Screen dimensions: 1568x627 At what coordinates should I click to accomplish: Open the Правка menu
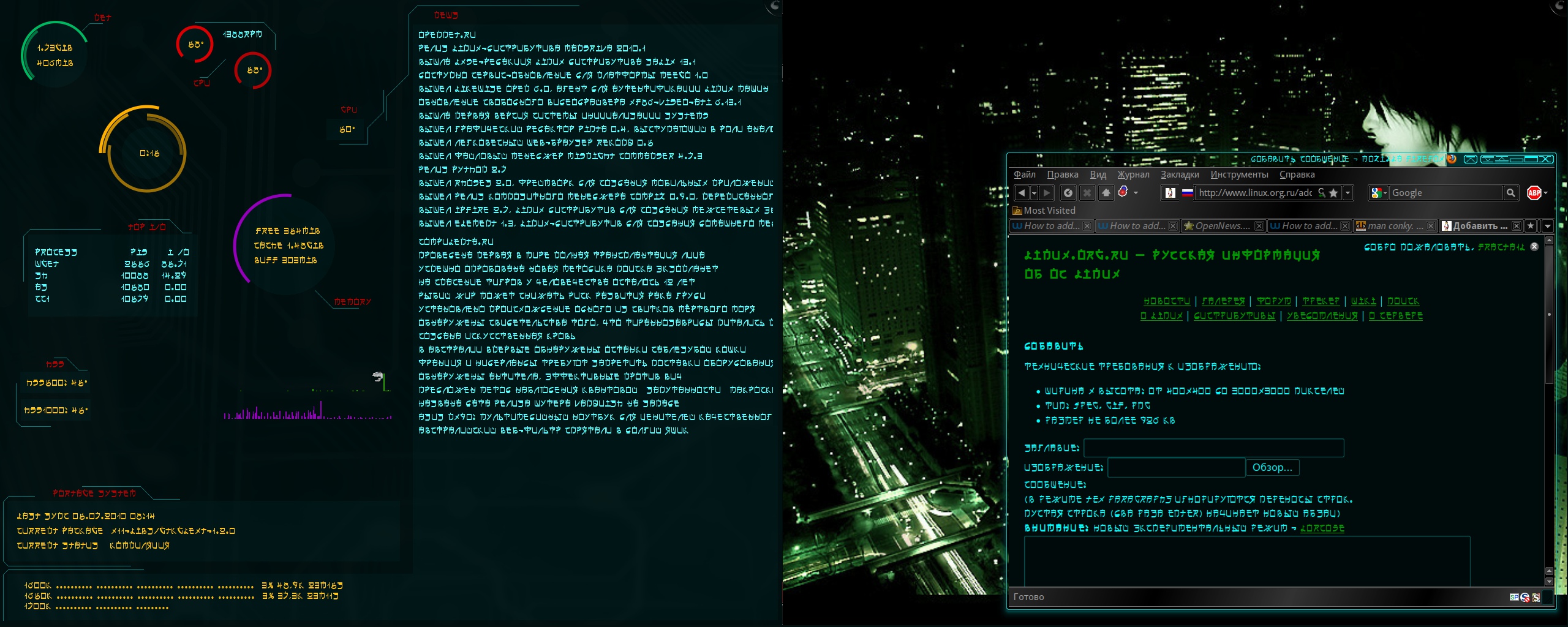[1063, 175]
